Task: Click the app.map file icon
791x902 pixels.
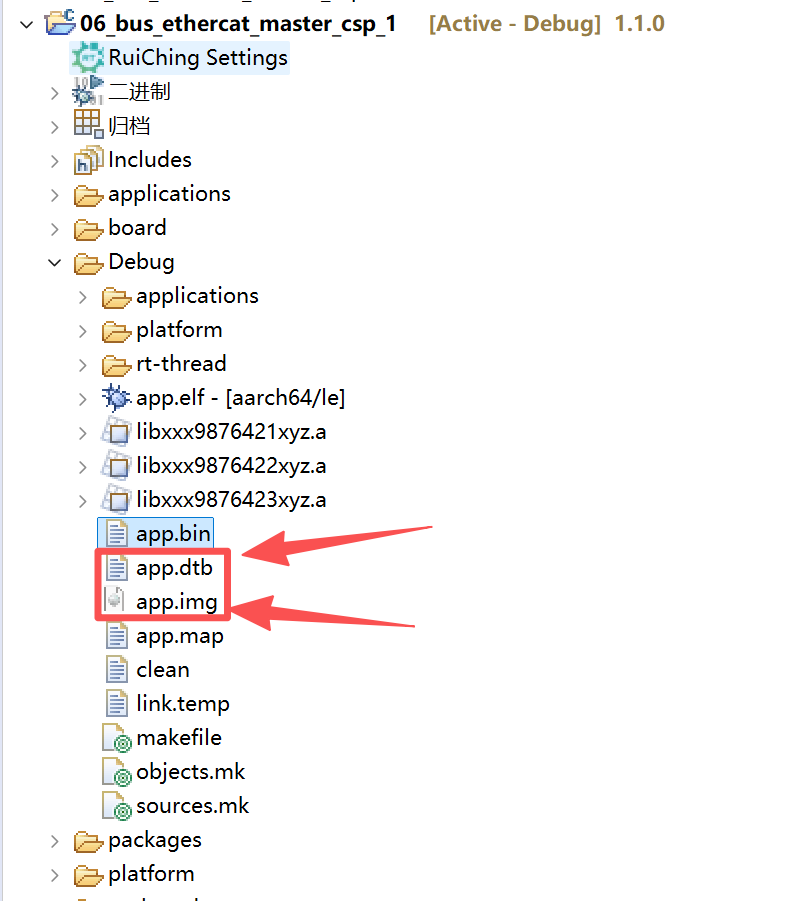Action: pos(117,635)
